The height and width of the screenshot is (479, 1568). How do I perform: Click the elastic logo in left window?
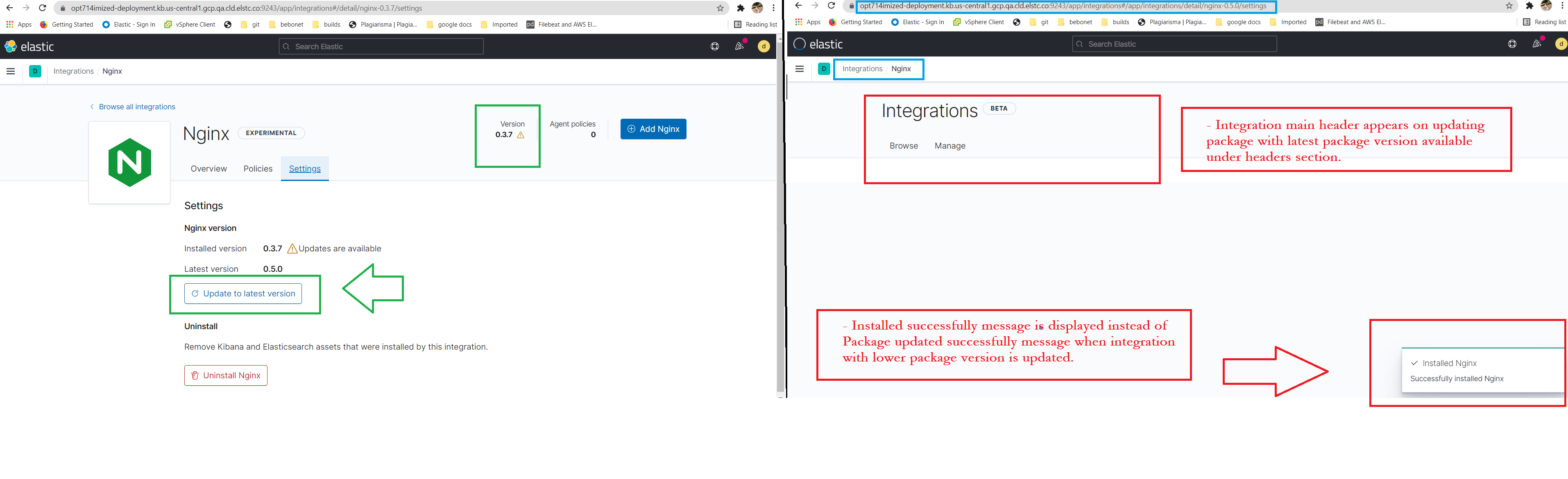[x=29, y=46]
